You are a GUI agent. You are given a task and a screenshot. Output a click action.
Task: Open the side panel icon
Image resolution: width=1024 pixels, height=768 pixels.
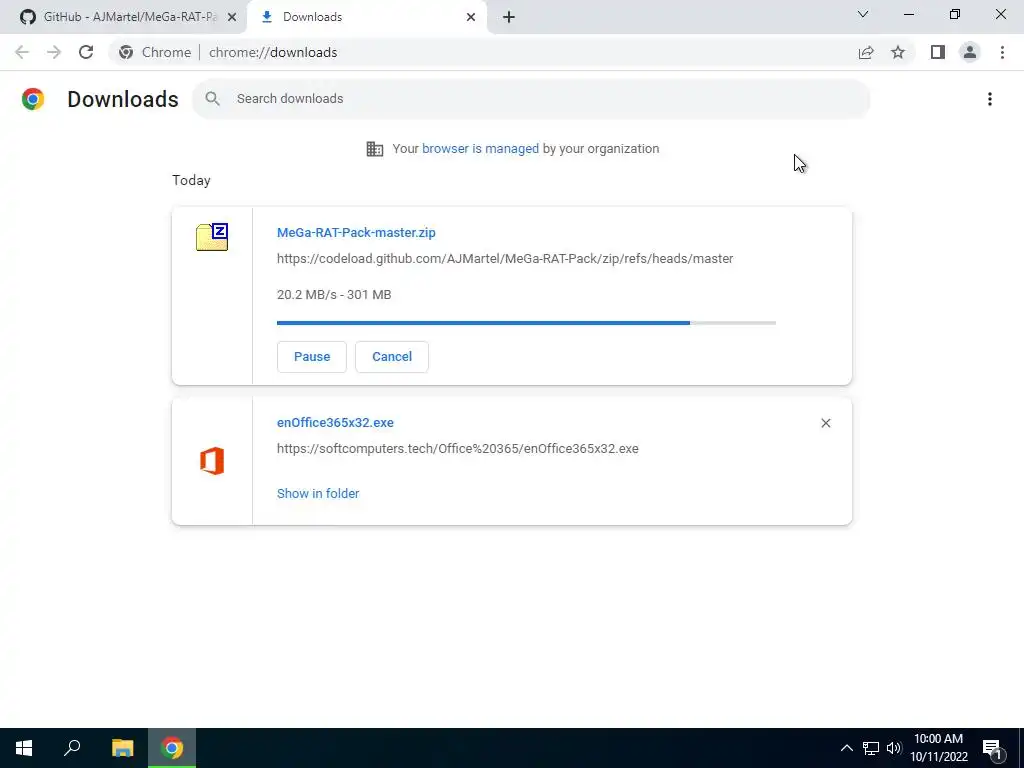coord(938,52)
